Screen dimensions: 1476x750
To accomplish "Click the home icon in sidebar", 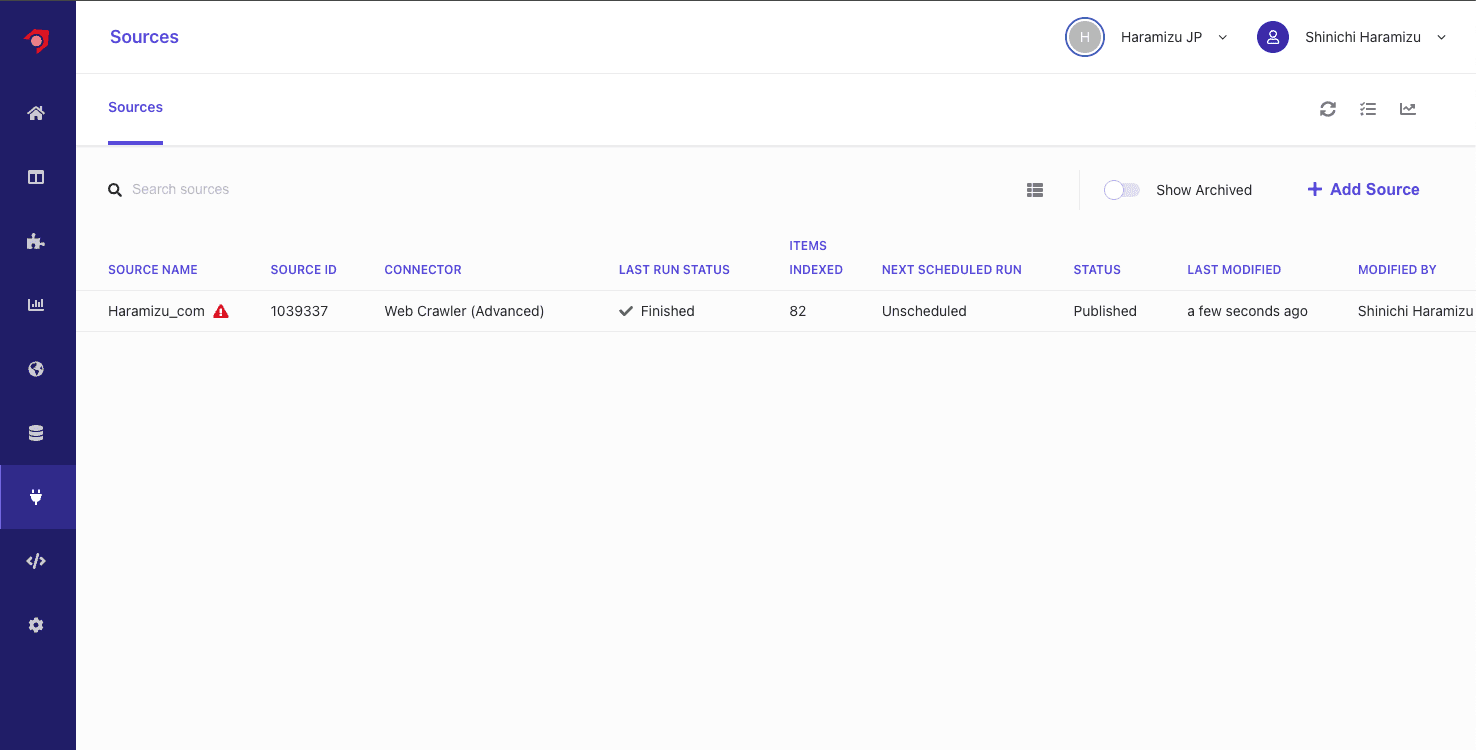I will 36,113.
